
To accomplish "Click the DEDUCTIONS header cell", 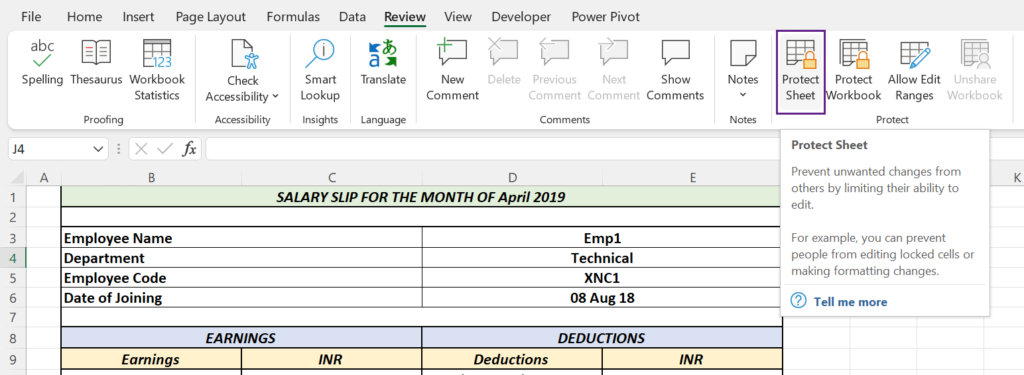I will (x=602, y=338).
